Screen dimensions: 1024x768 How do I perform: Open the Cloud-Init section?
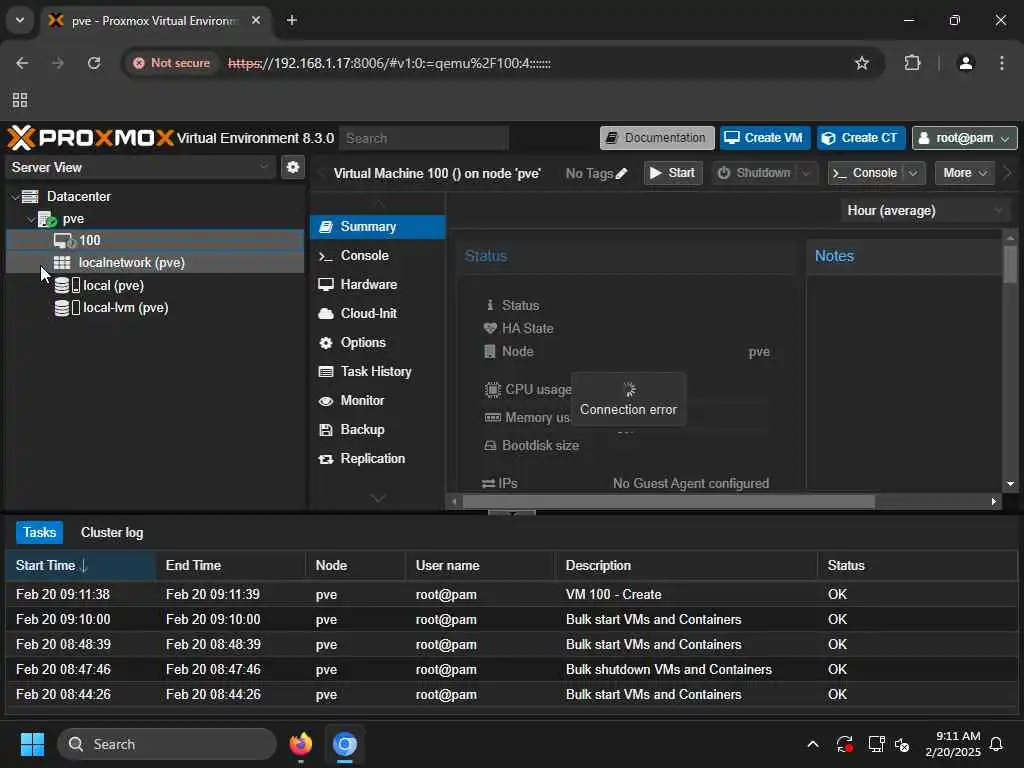pyautogui.click(x=377, y=313)
